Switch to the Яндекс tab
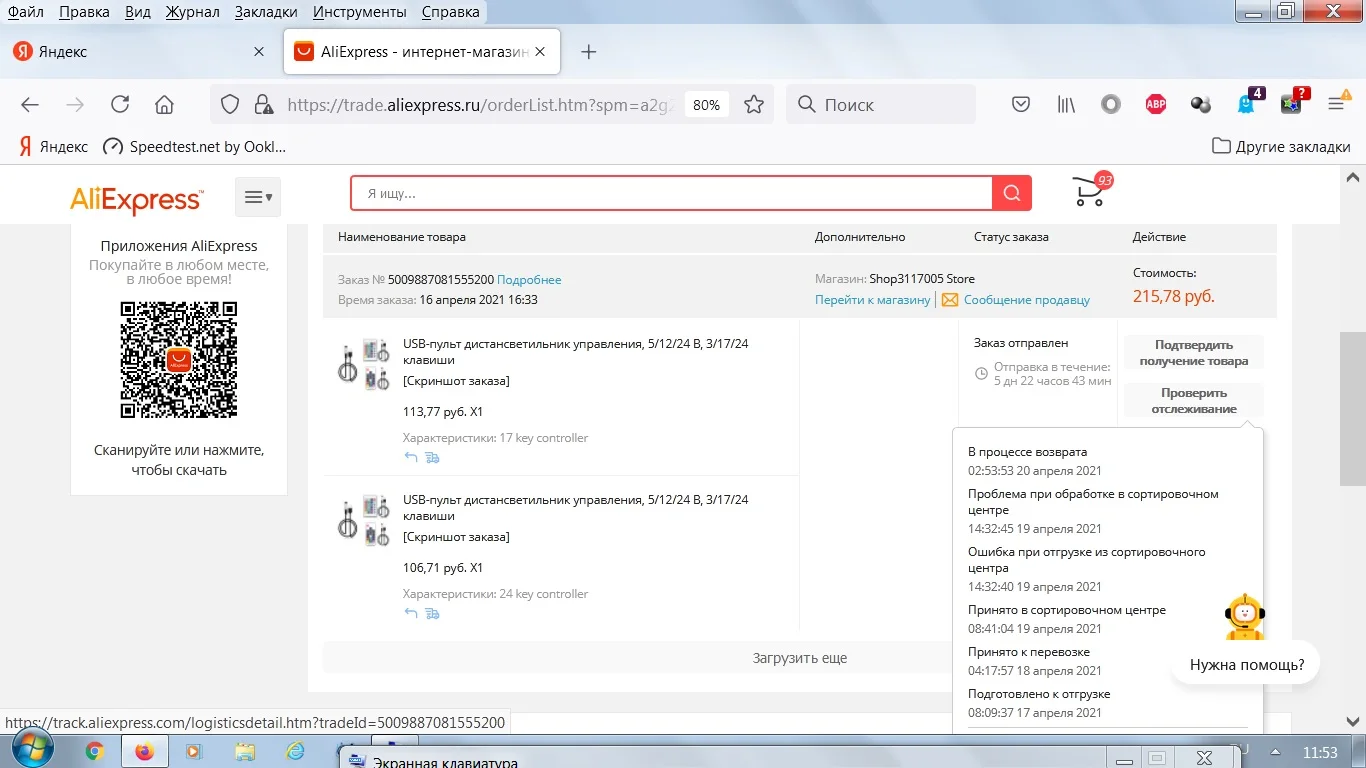Screen dimensions: 1366x768 pos(140,52)
